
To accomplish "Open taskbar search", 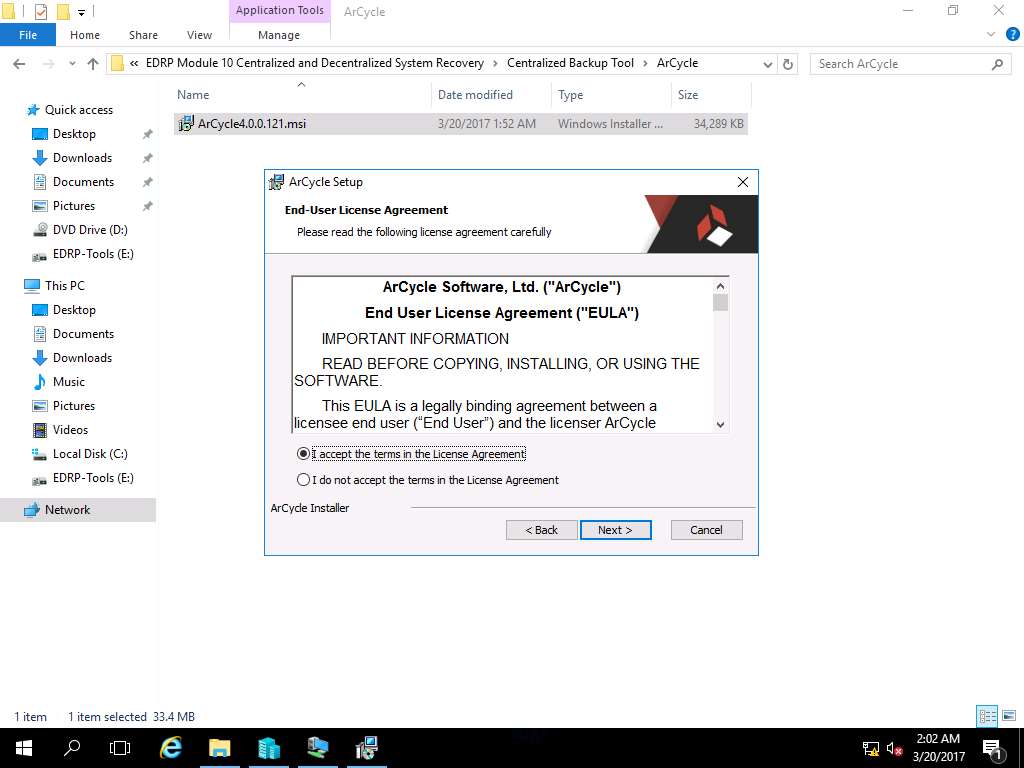I will [x=72, y=748].
